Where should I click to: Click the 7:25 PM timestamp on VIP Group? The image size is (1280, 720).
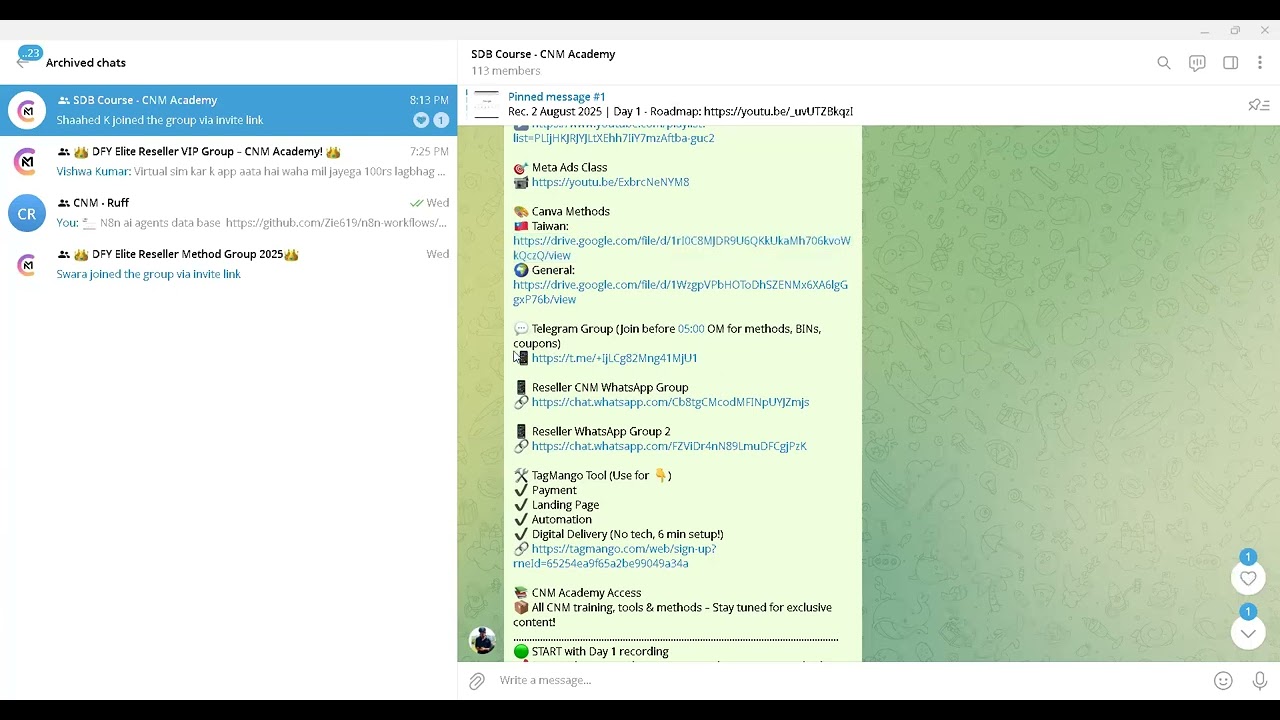coord(429,152)
